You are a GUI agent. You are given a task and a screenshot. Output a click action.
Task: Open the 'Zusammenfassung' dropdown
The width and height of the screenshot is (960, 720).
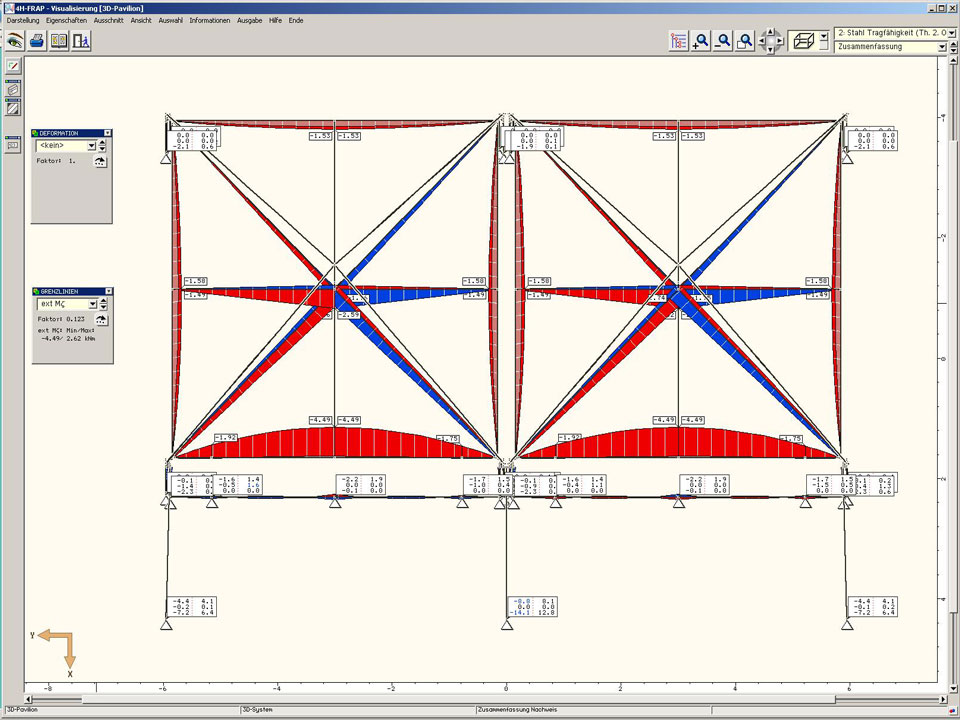pos(941,47)
